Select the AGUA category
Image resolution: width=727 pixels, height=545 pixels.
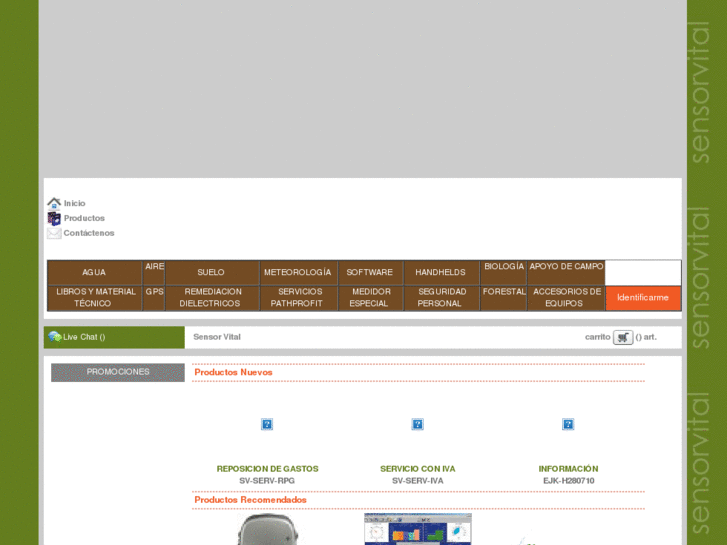(x=94, y=272)
